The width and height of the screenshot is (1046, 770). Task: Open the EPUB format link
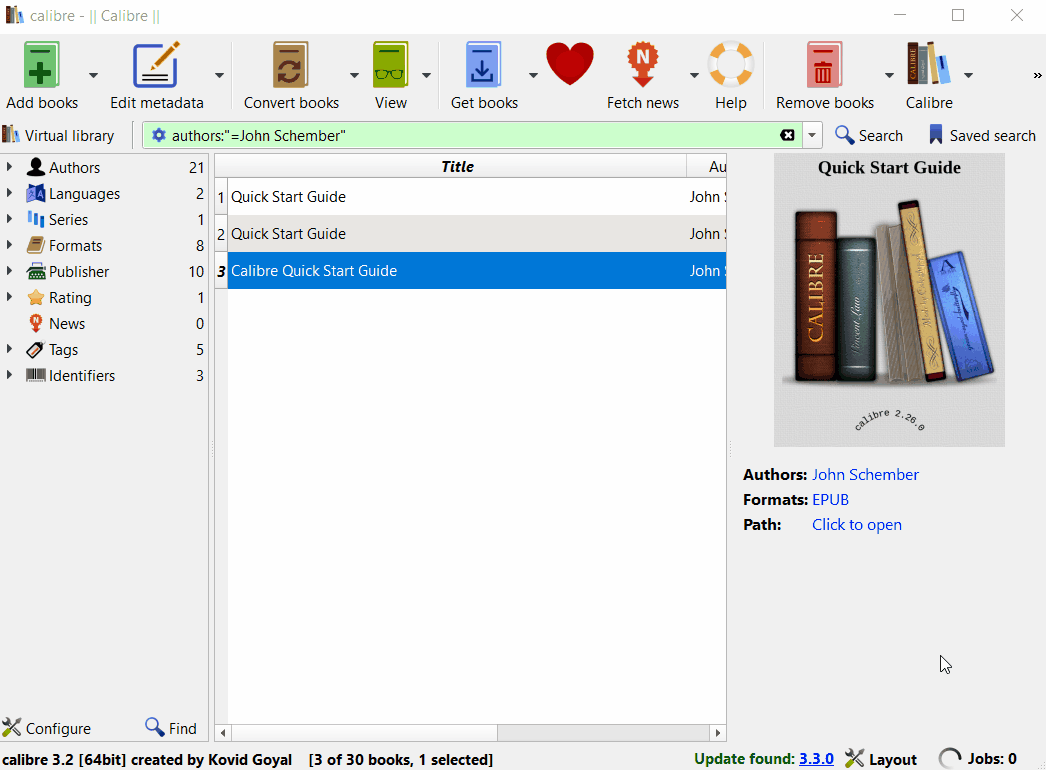pos(831,500)
